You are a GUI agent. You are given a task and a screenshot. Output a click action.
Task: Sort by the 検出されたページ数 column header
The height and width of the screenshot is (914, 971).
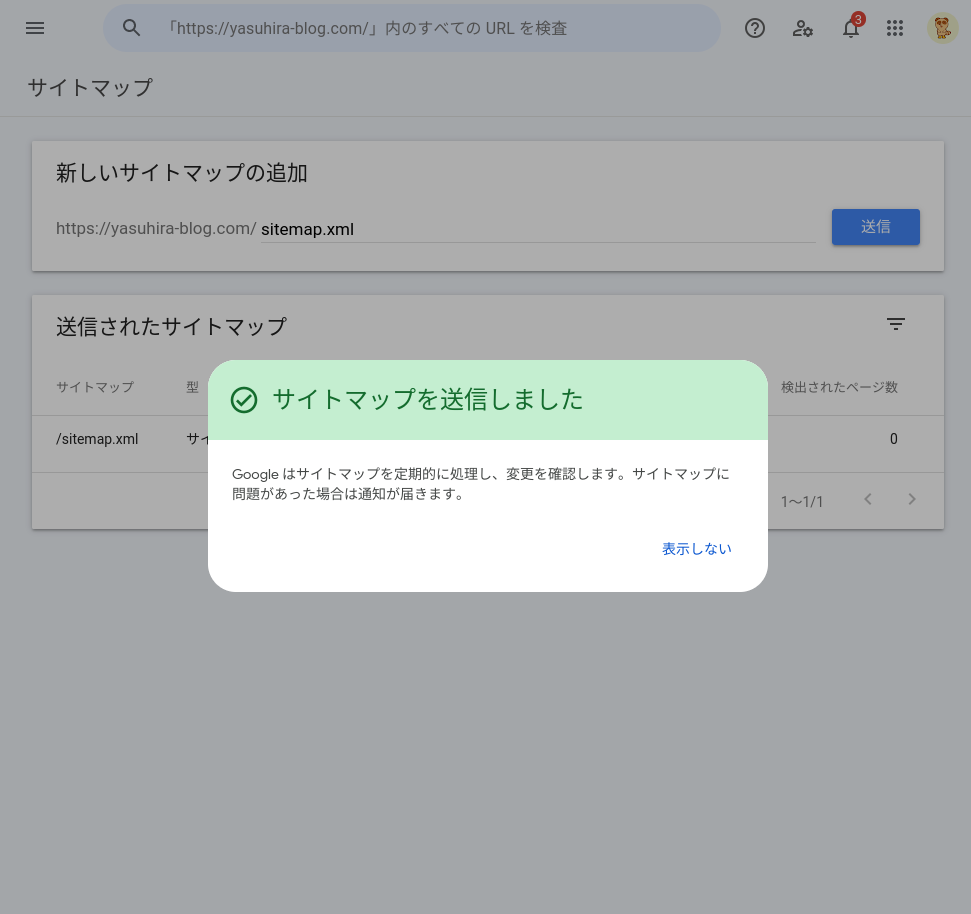click(x=839, y=387)
